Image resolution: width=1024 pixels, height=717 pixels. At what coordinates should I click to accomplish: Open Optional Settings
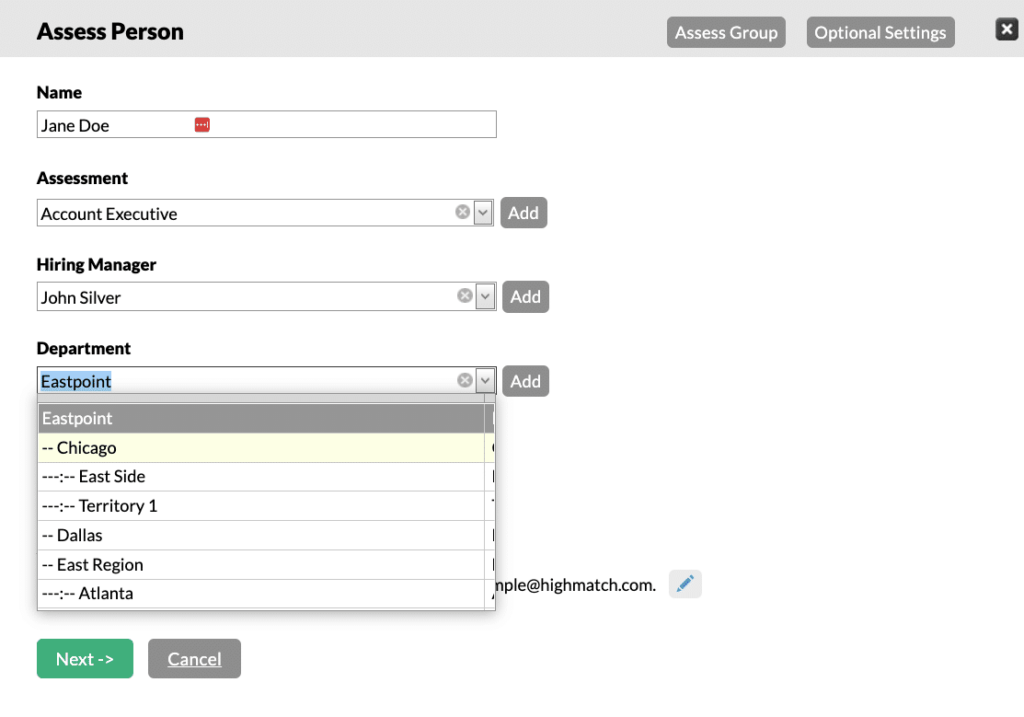click(880, 31)
